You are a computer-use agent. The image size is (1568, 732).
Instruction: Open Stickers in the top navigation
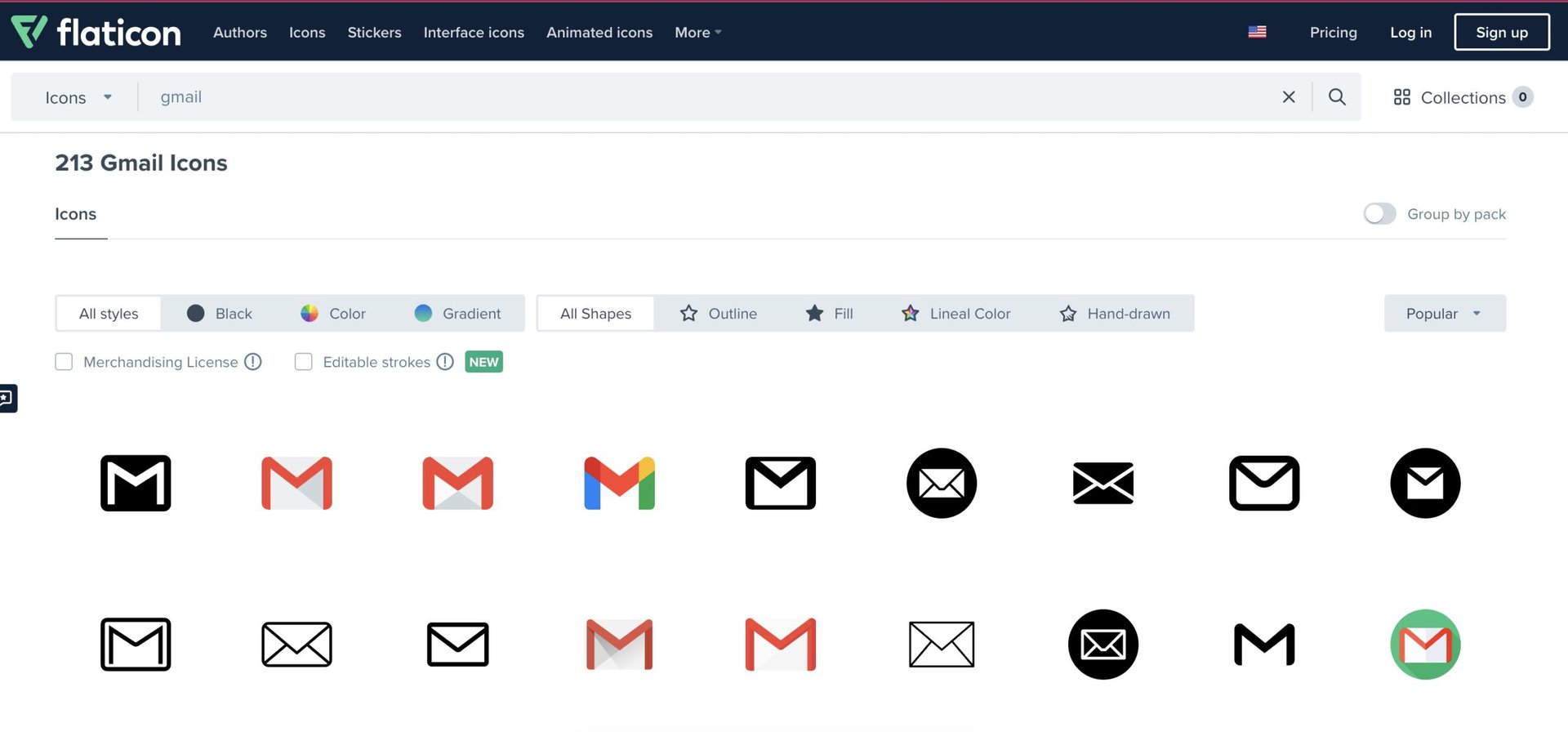pyautogui.click(x=374, y=32)
